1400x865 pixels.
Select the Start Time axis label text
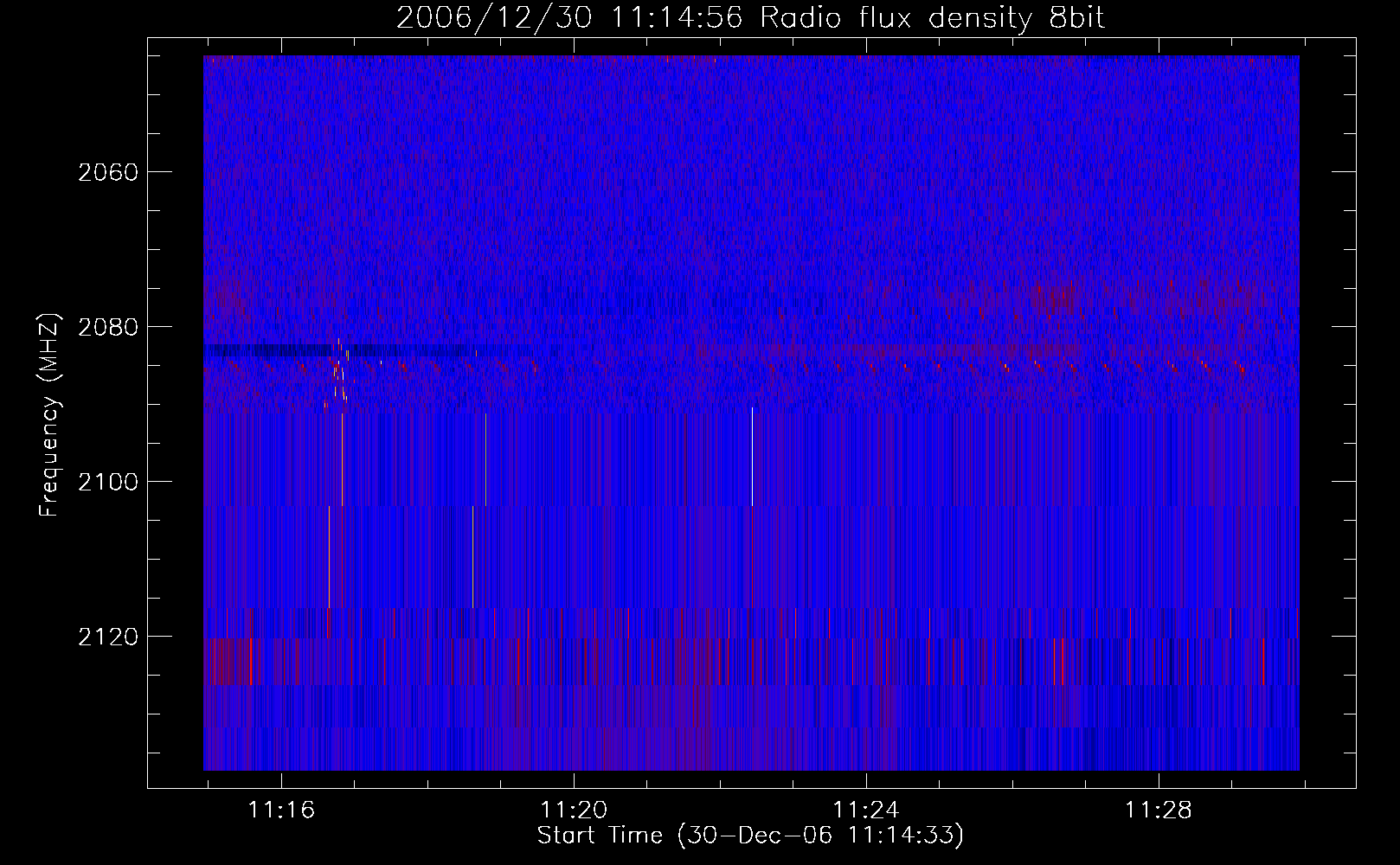[750, 836]
